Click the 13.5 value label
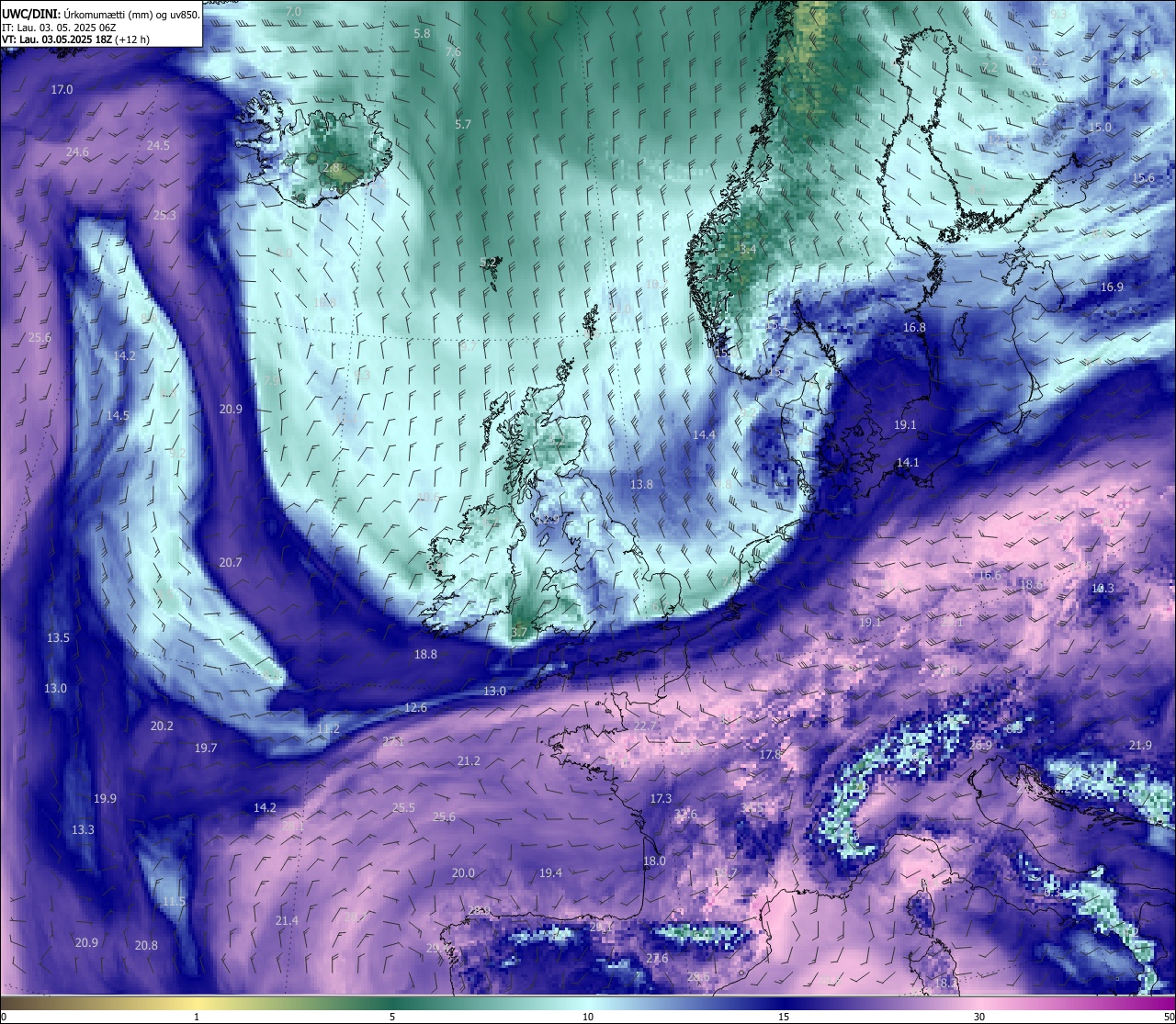 pos(58,637)
